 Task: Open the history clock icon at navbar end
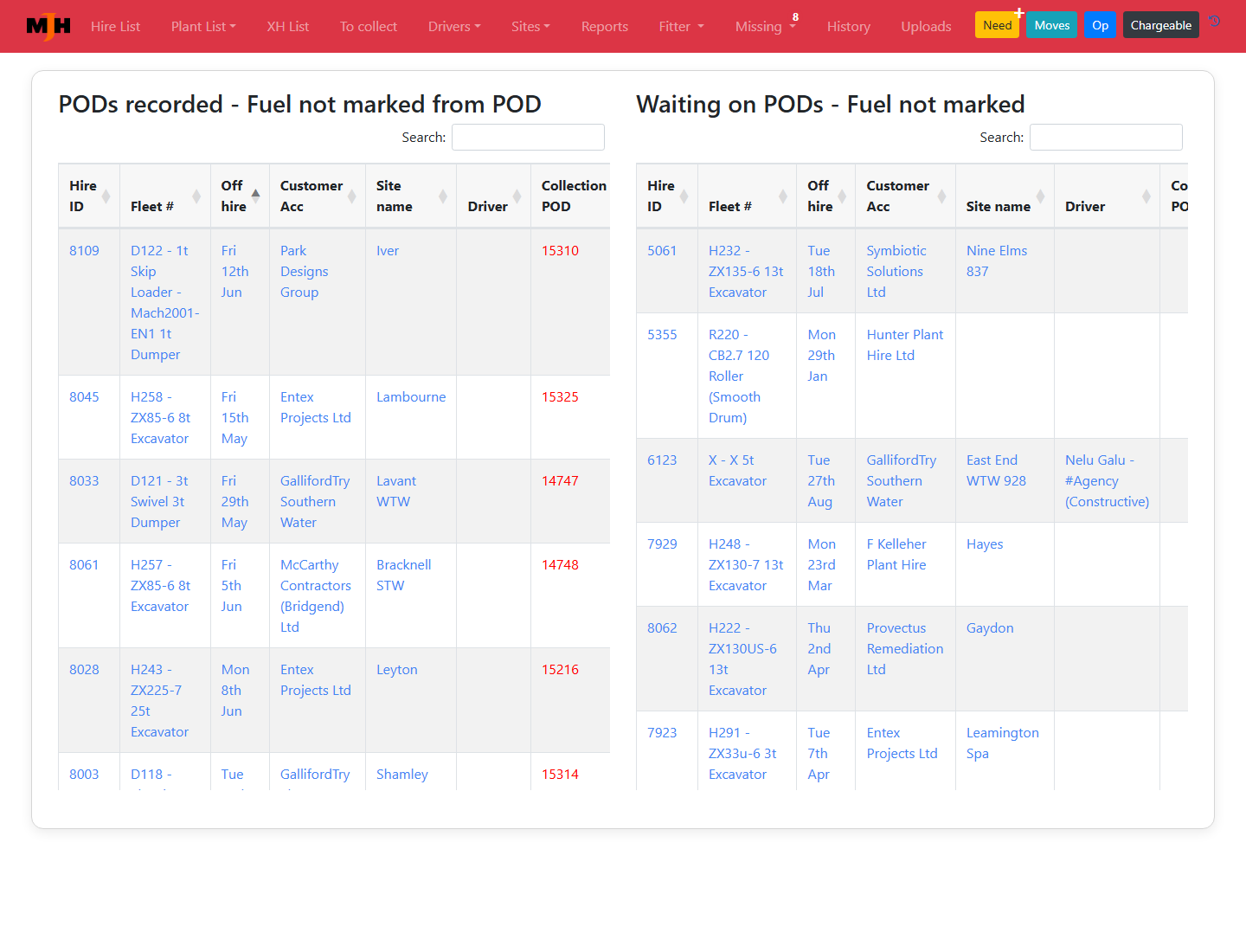1215,22
